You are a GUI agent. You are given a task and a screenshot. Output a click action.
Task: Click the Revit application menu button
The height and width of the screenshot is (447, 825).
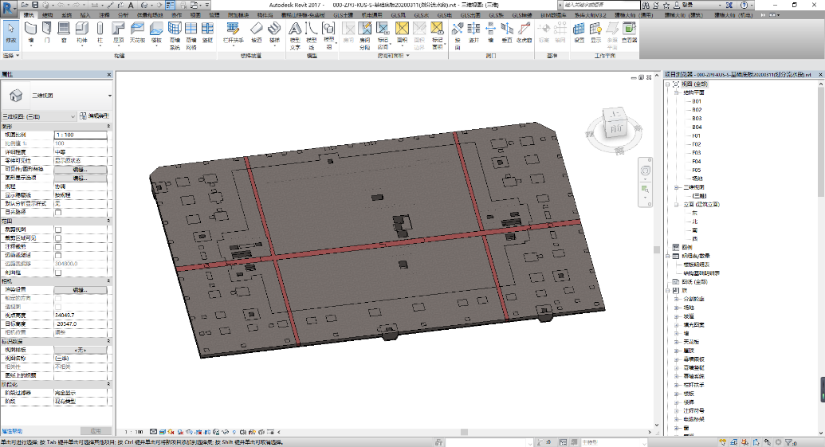pos(8,7)
